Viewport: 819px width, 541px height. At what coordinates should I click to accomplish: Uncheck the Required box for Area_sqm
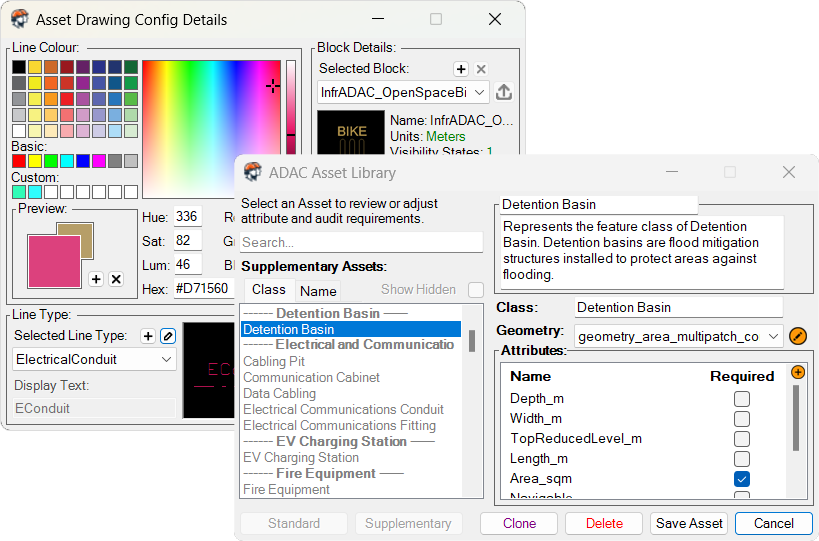click(x=741, y=479)
